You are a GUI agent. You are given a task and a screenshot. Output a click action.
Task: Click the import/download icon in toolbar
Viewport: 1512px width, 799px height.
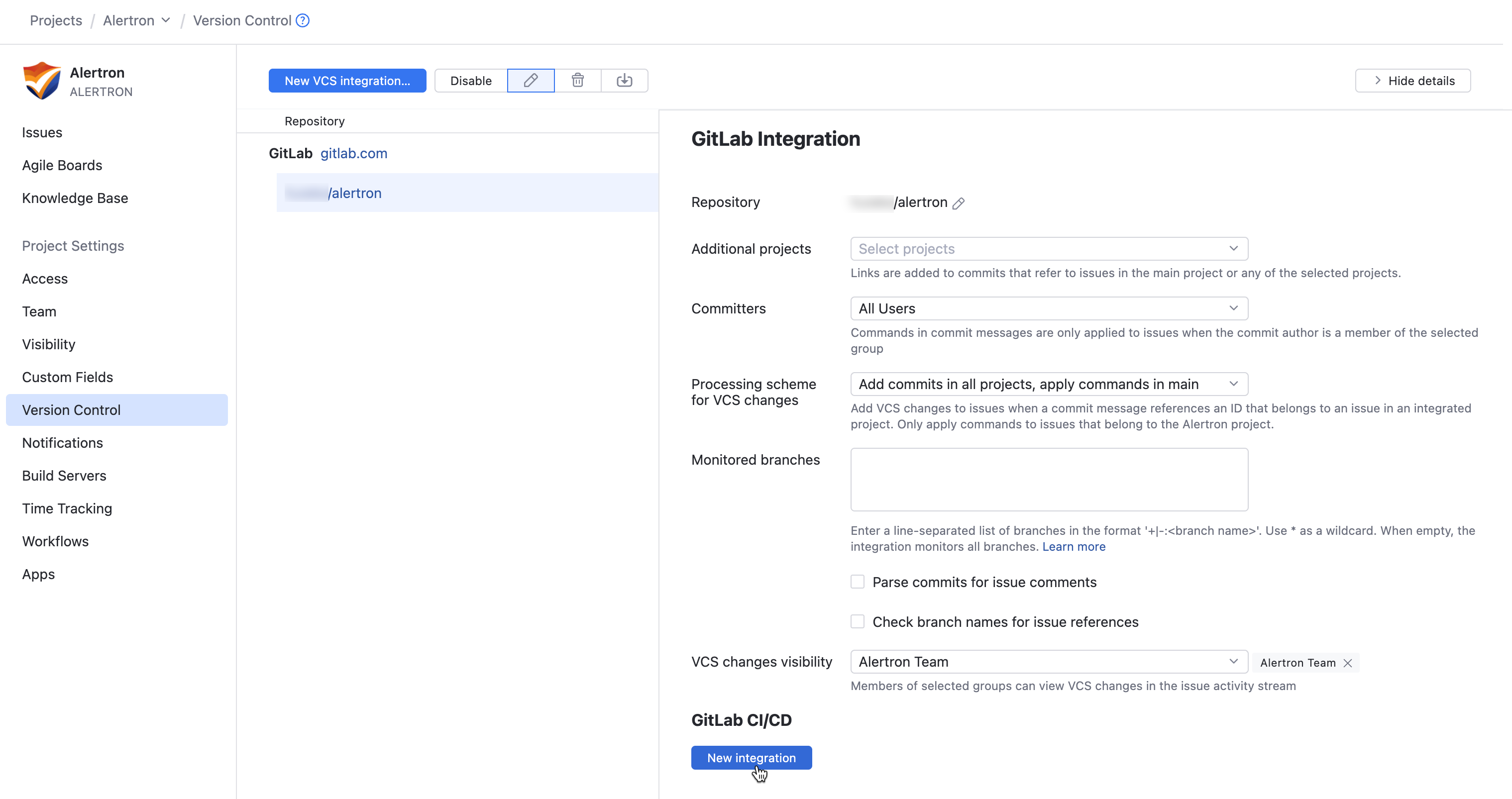(624, 81)
